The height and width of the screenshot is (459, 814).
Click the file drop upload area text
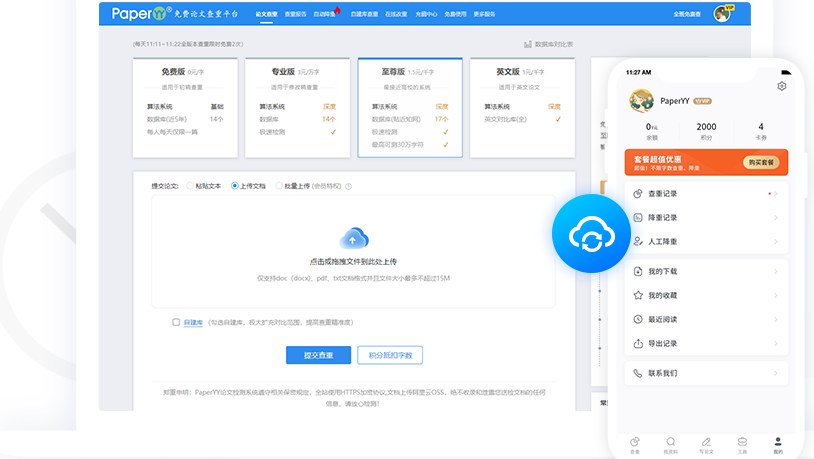354,262
